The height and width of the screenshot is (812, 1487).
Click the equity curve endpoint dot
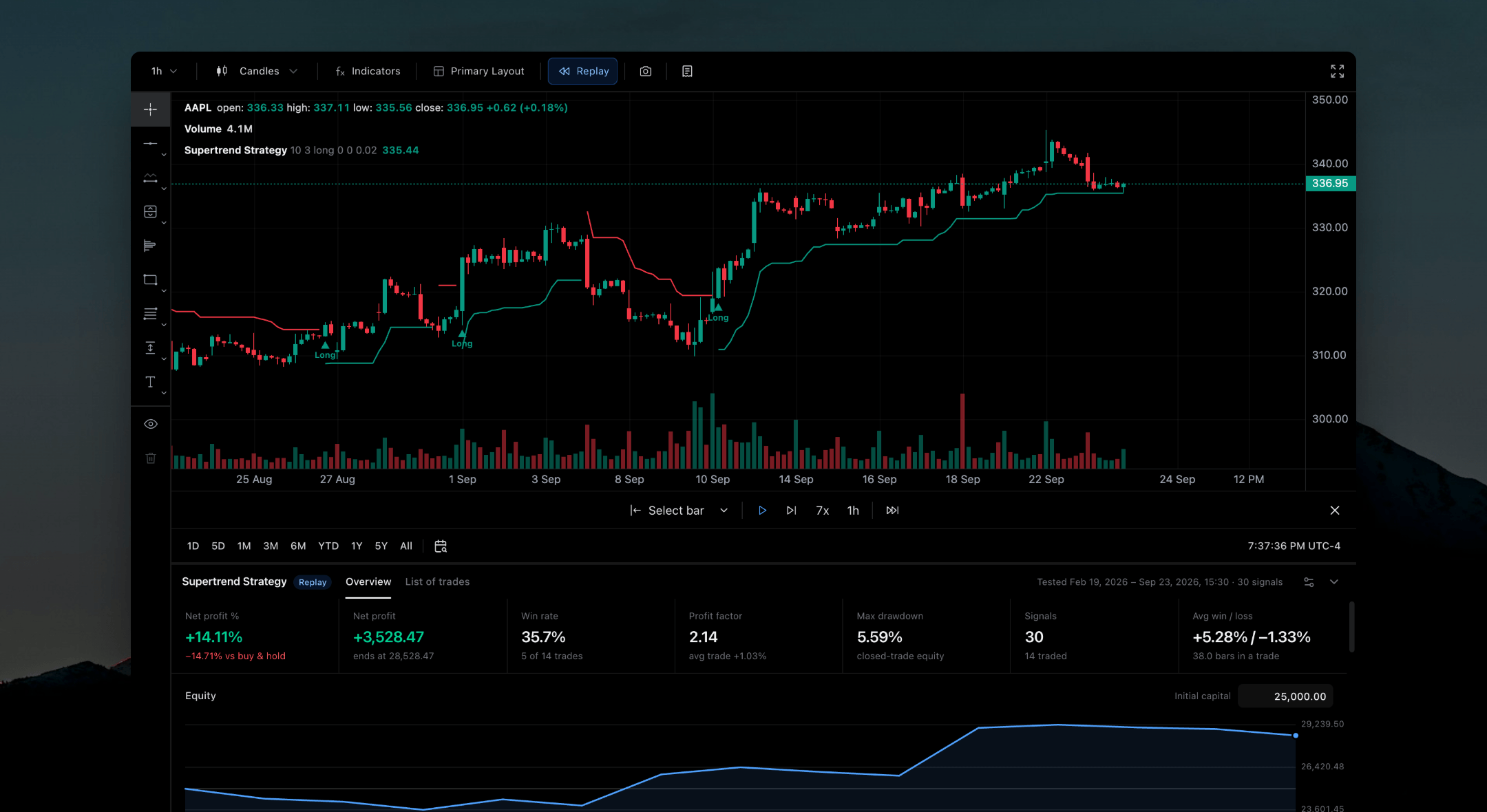tap(1296, 736)
